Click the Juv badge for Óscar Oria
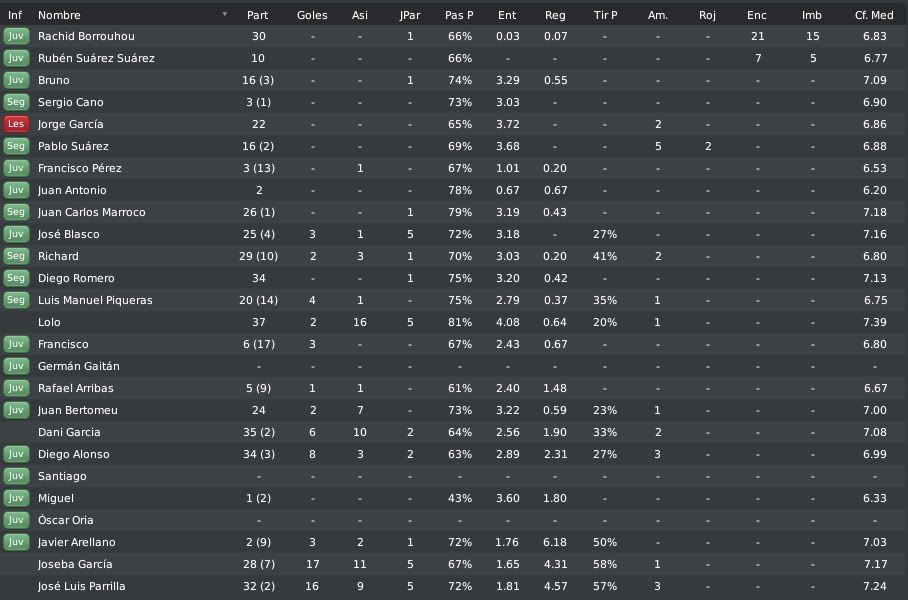The image size is (908, 600). point(16,520)
